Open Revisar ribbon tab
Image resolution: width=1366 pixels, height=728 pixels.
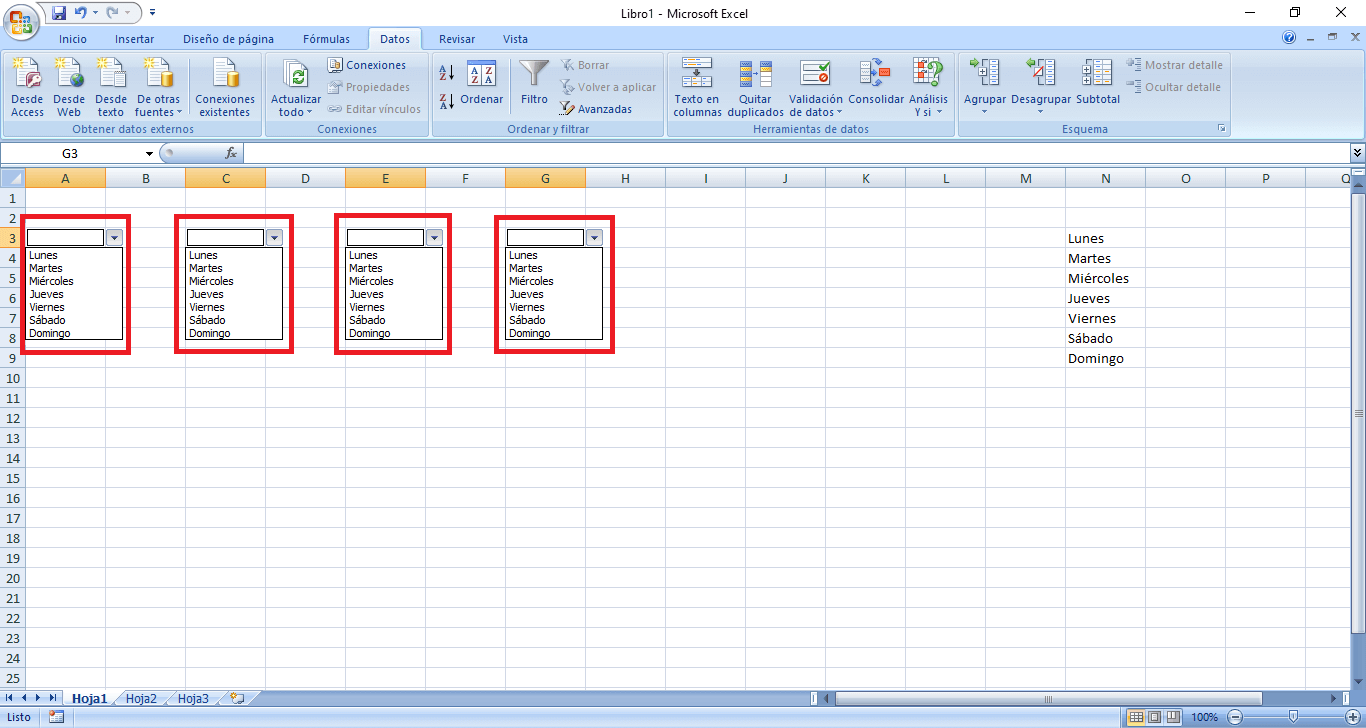click(x=457, y=39)
